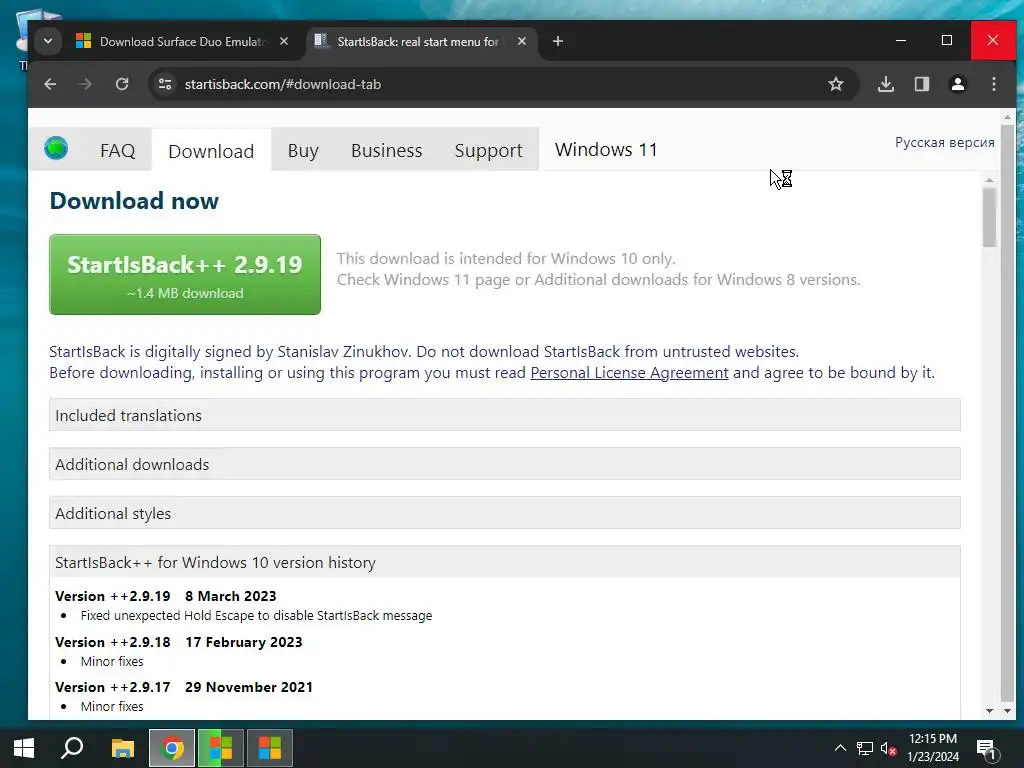Open the Chrome three-dot menu
This screenshot has width=1024, height=768.
point(993,84)
